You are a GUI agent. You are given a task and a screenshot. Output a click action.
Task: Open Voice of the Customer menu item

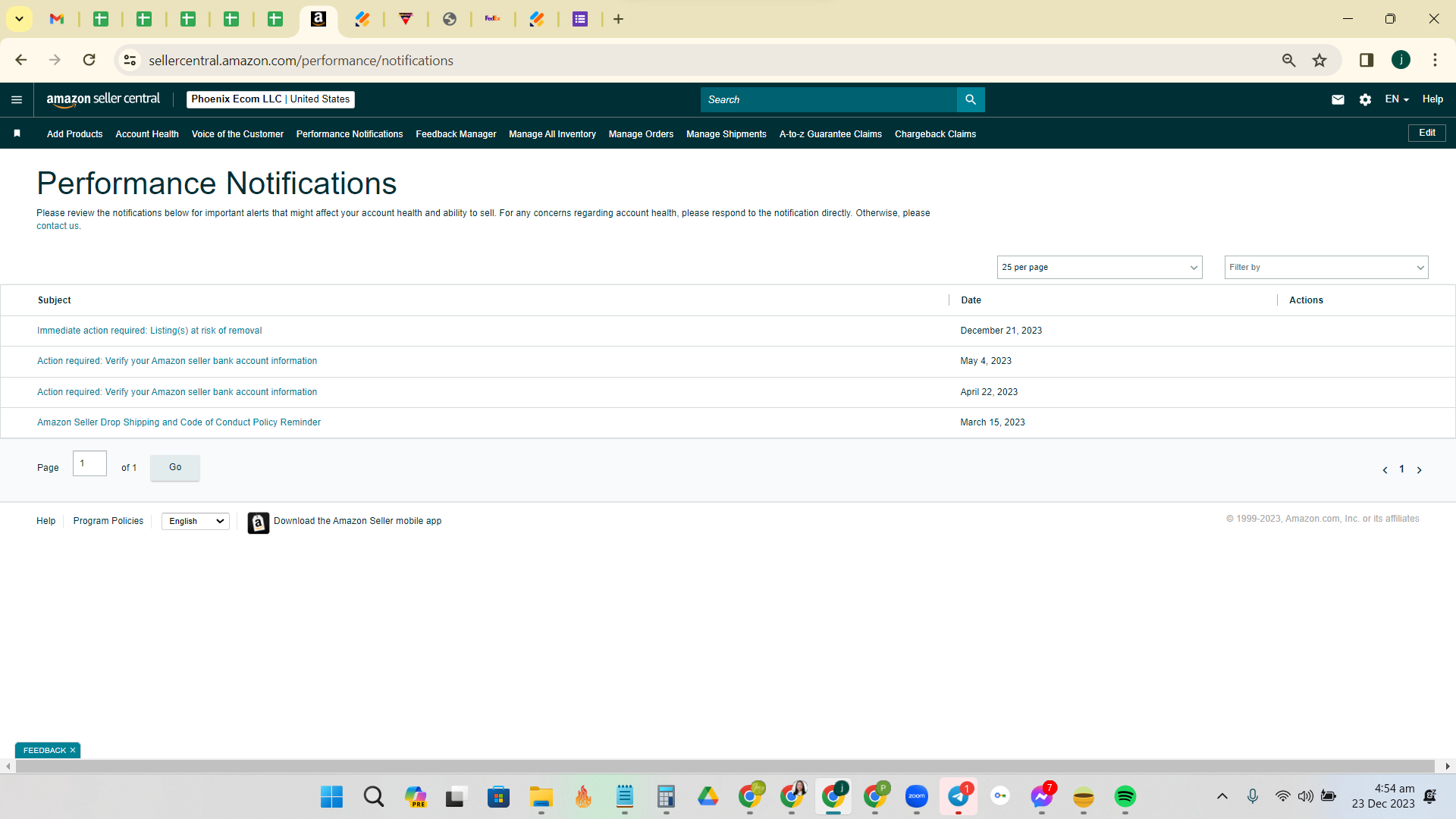(x=237, y=134)
